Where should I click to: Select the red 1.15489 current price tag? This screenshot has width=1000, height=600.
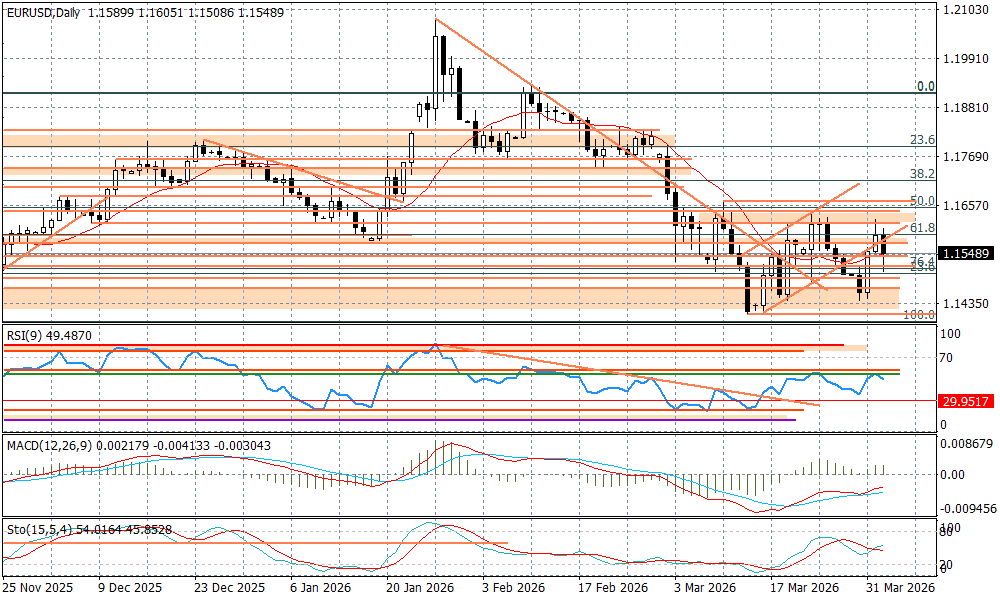967,255
